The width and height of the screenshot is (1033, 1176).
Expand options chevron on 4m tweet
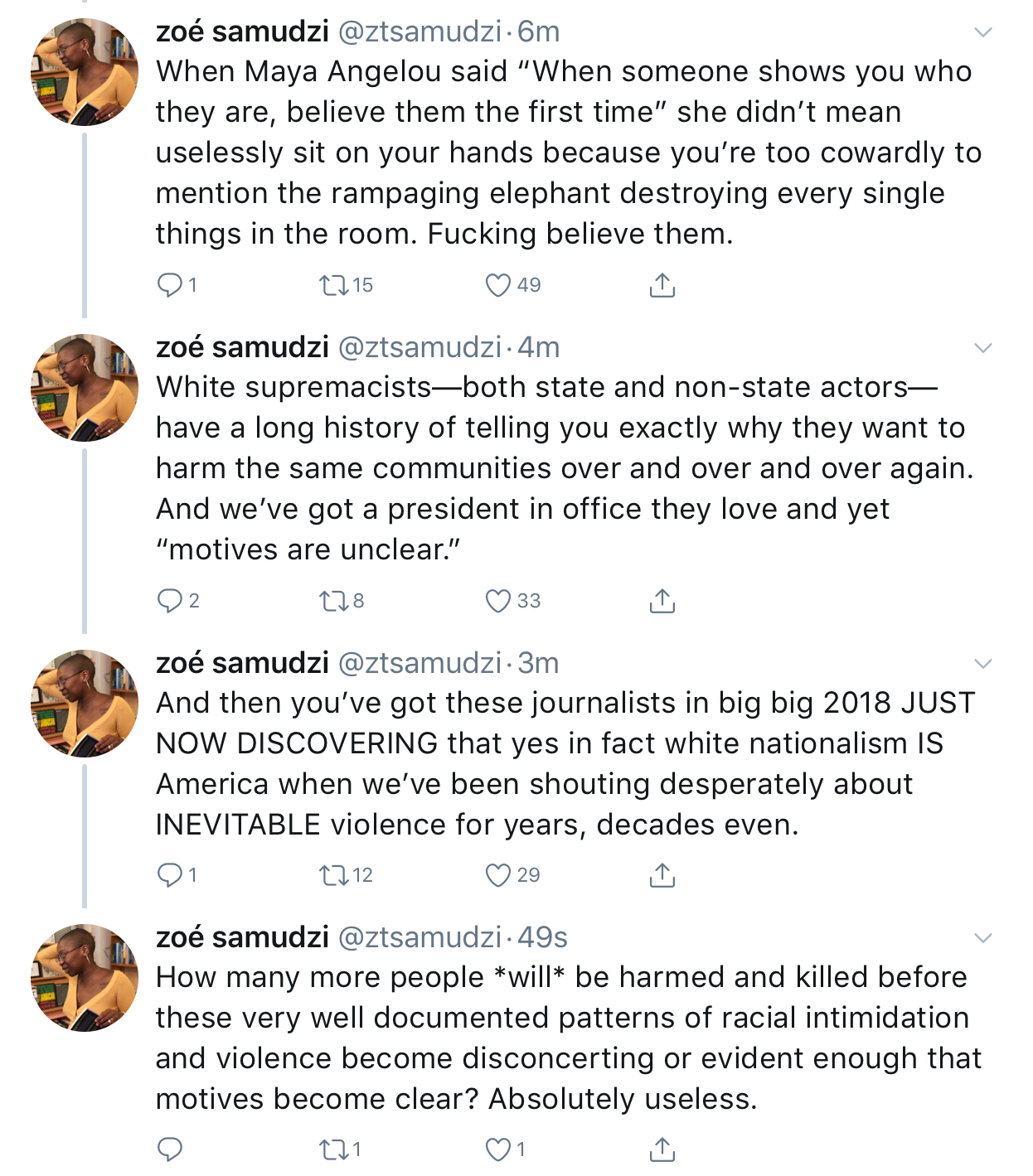click(983, 348)
